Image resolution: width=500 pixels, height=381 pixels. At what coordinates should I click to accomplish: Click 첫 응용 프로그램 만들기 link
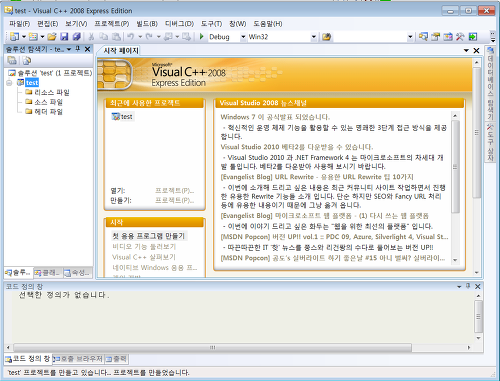[x=149, y=236]
